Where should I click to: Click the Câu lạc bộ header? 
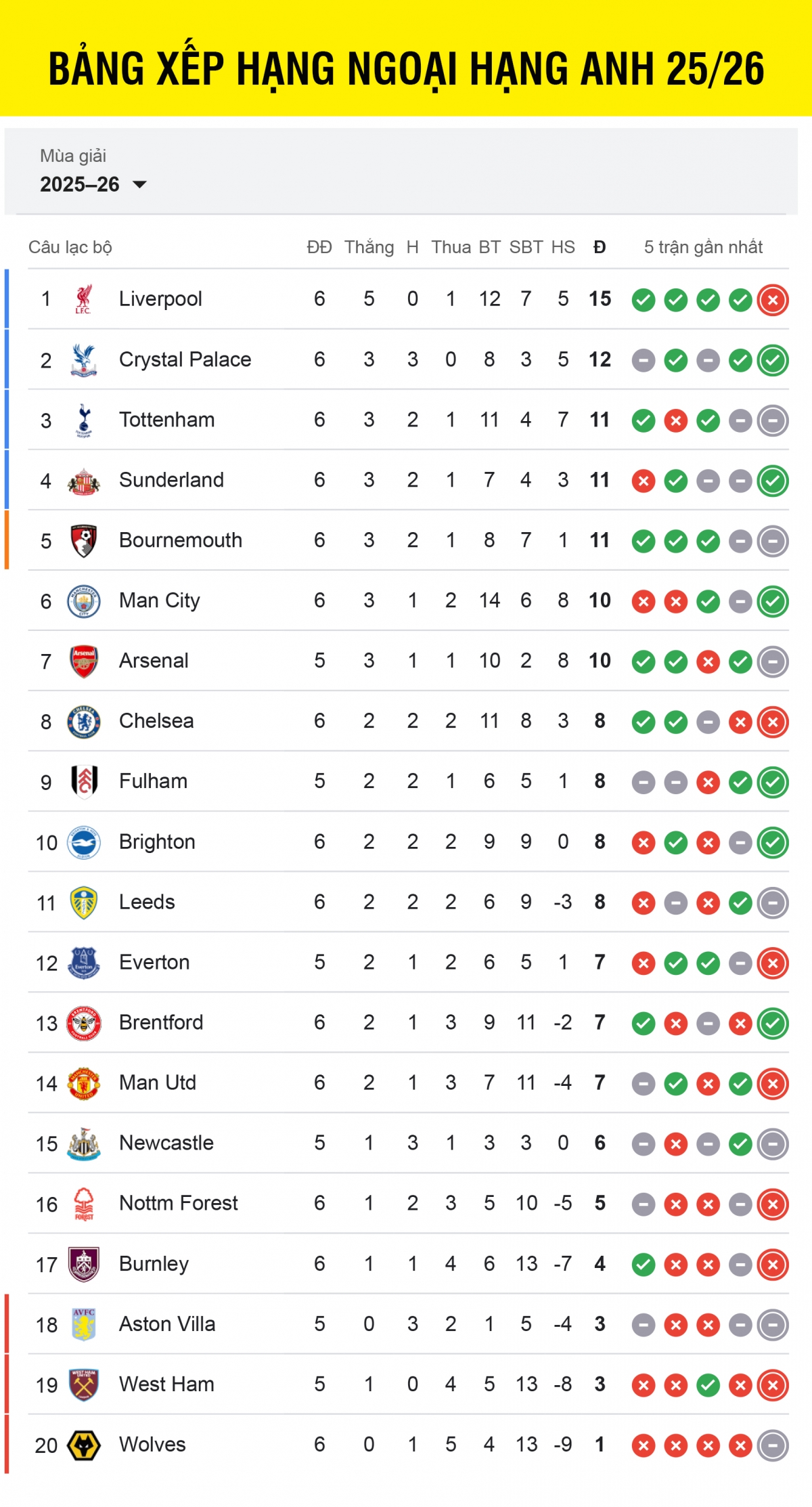[70, 247]
